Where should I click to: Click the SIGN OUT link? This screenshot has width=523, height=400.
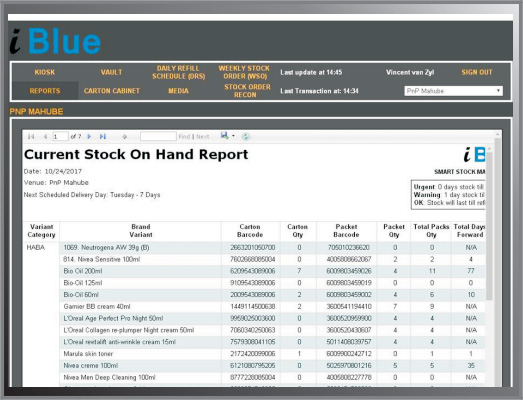coord(477,72)
